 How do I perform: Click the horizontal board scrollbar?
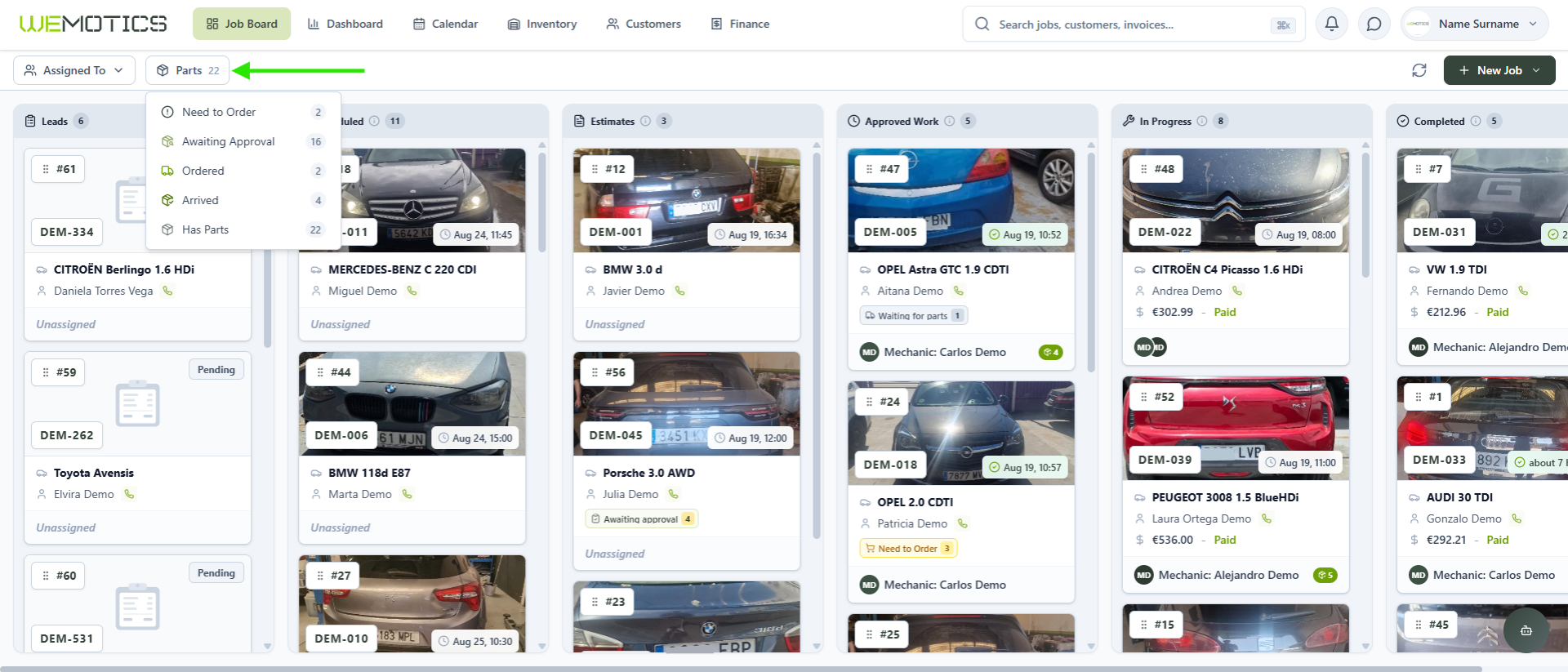(741, 669)
